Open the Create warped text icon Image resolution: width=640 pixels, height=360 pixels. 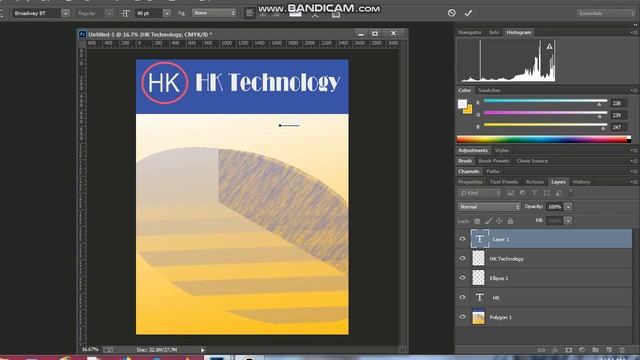315,15
